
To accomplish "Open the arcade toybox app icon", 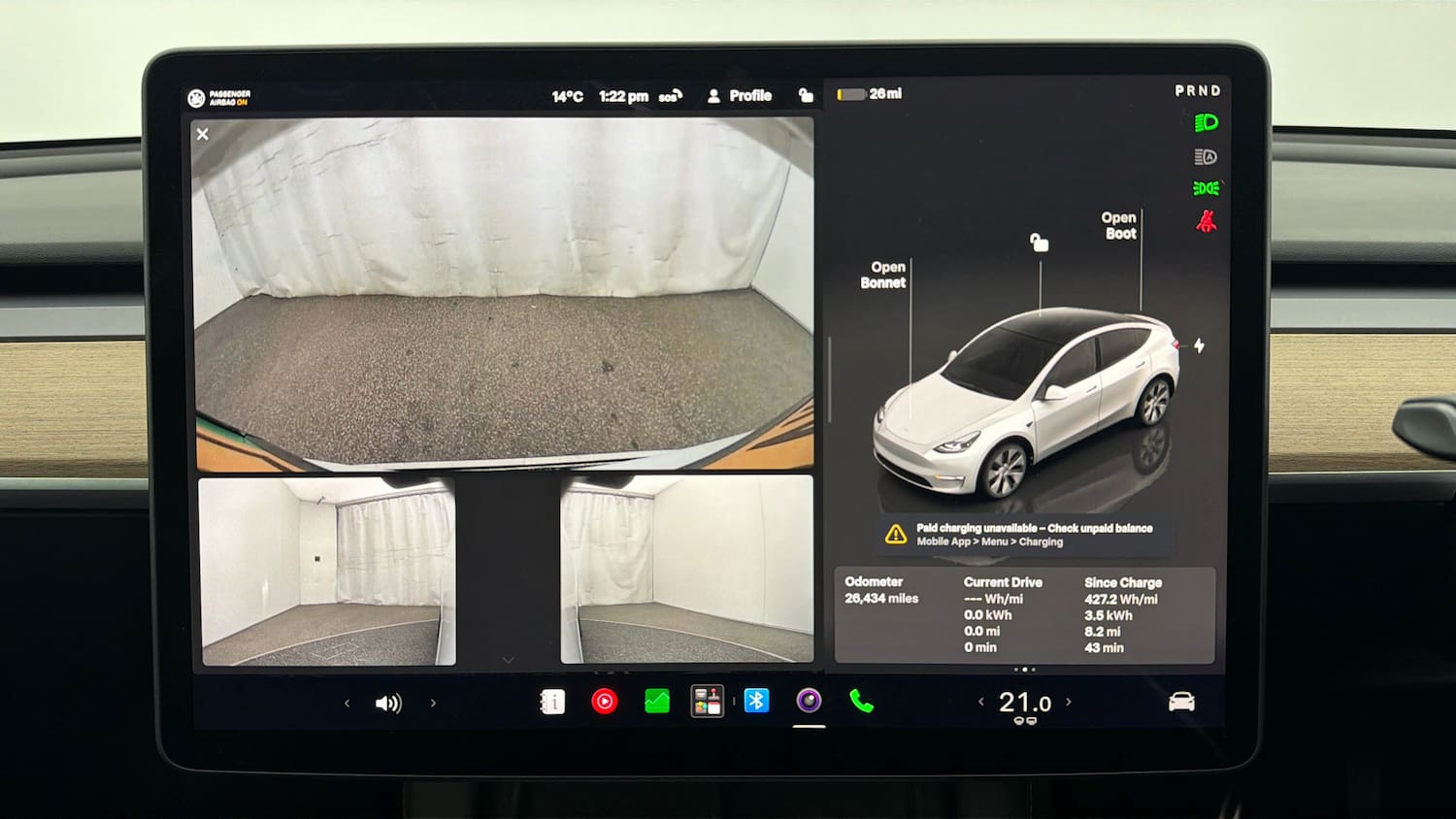I will (707, 701).
